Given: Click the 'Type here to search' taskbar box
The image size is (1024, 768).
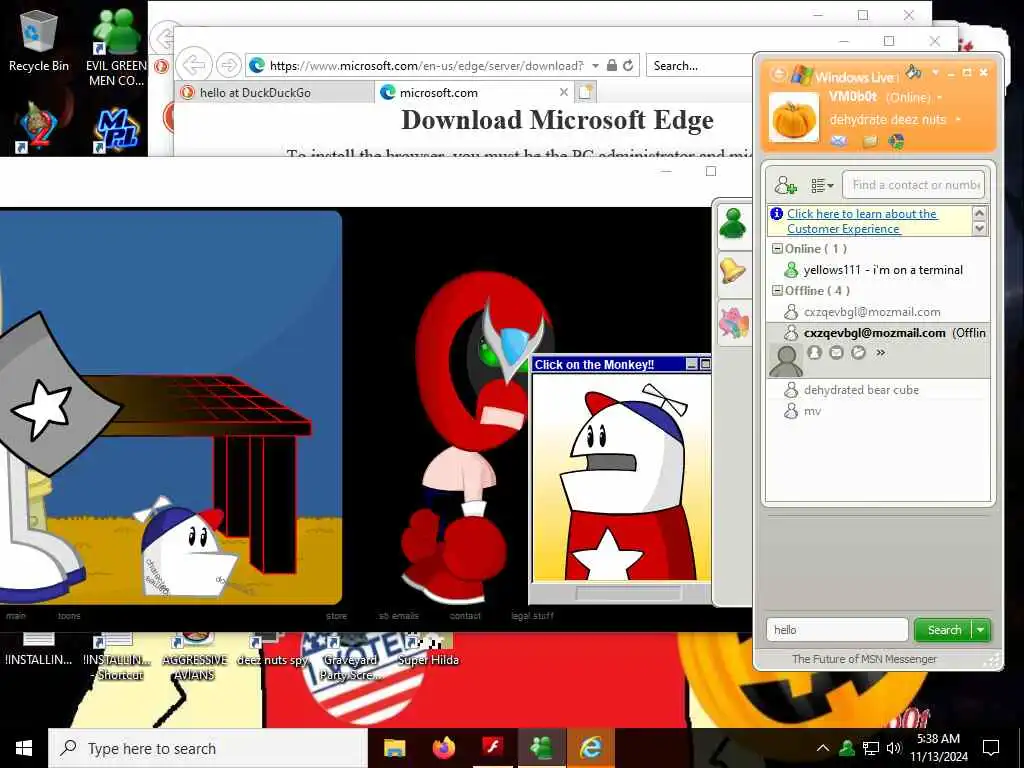Looking at the screenshot, I should click(x=208, y=748).
